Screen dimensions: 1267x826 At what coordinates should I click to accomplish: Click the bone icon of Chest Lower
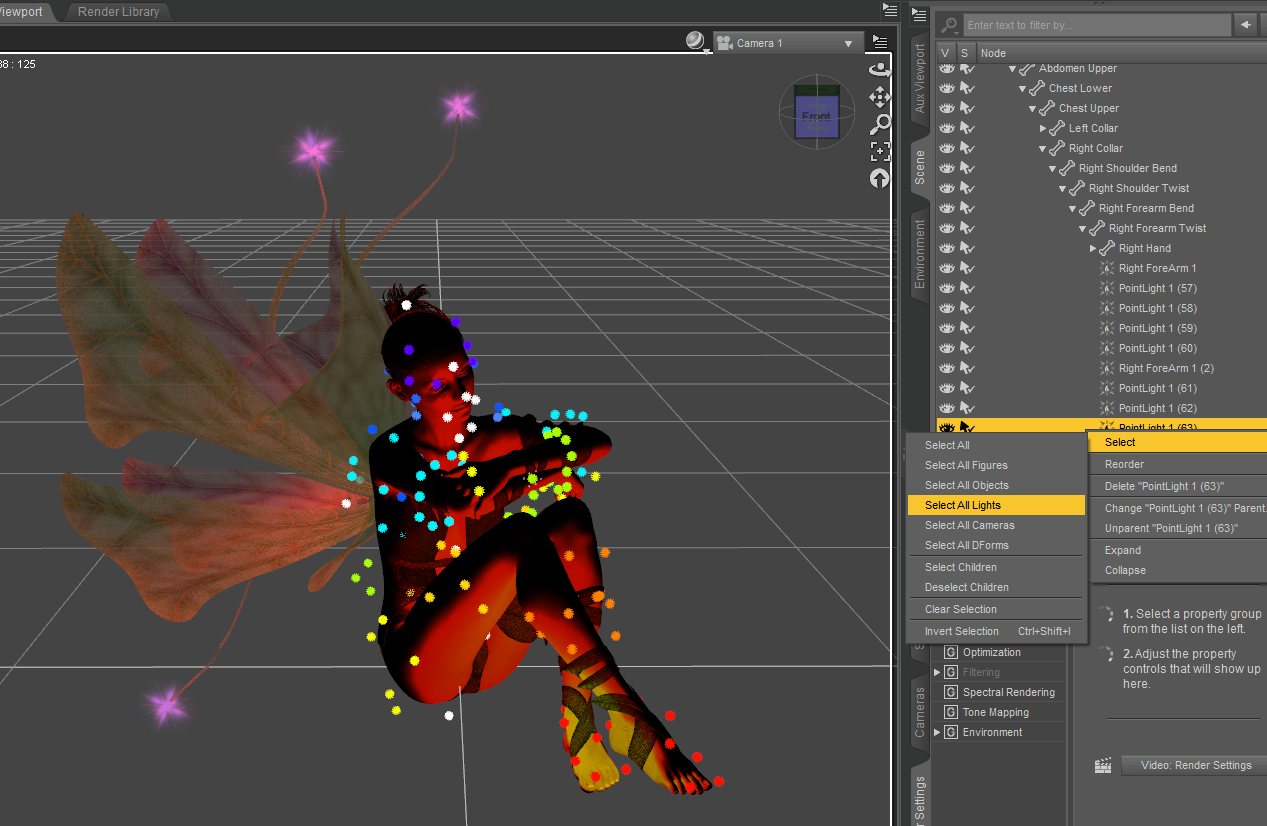(x=1036, y=88)
